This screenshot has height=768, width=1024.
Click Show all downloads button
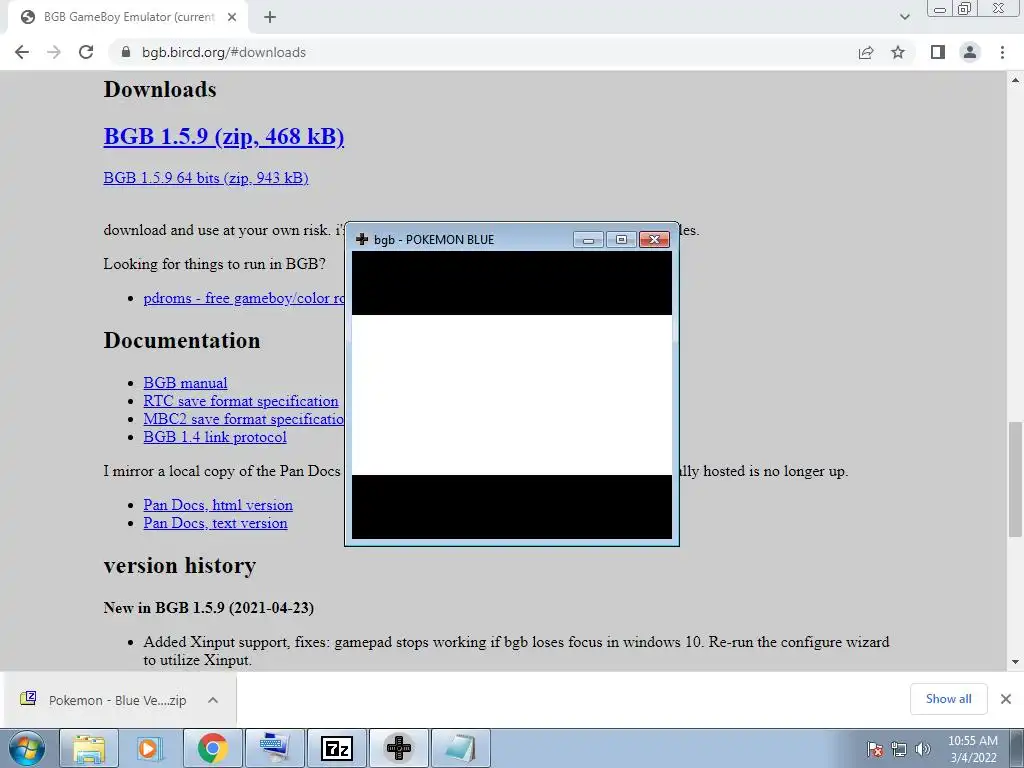coord(949,699)
